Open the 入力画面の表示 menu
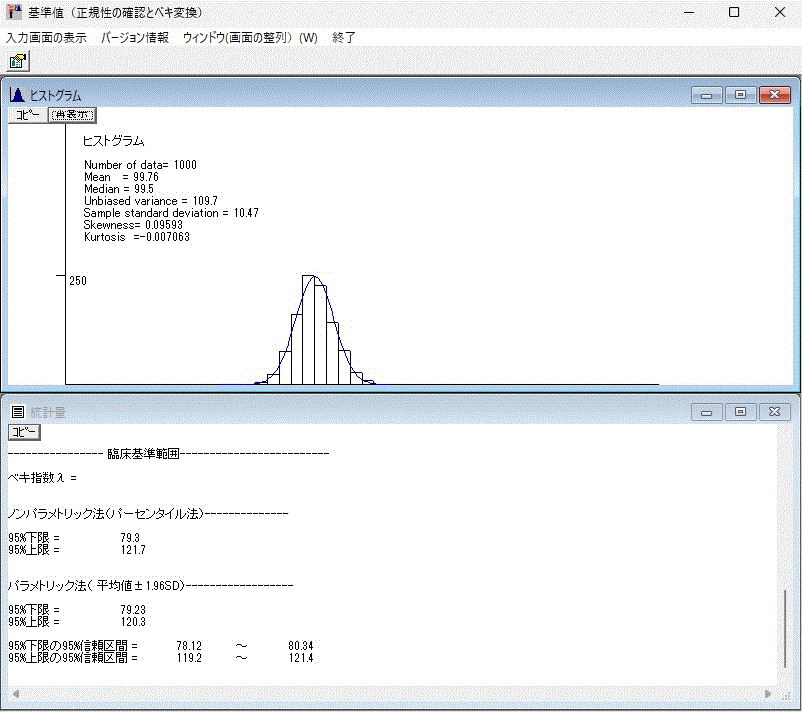This screenshot has width=802, height=712. click(46, 37)
